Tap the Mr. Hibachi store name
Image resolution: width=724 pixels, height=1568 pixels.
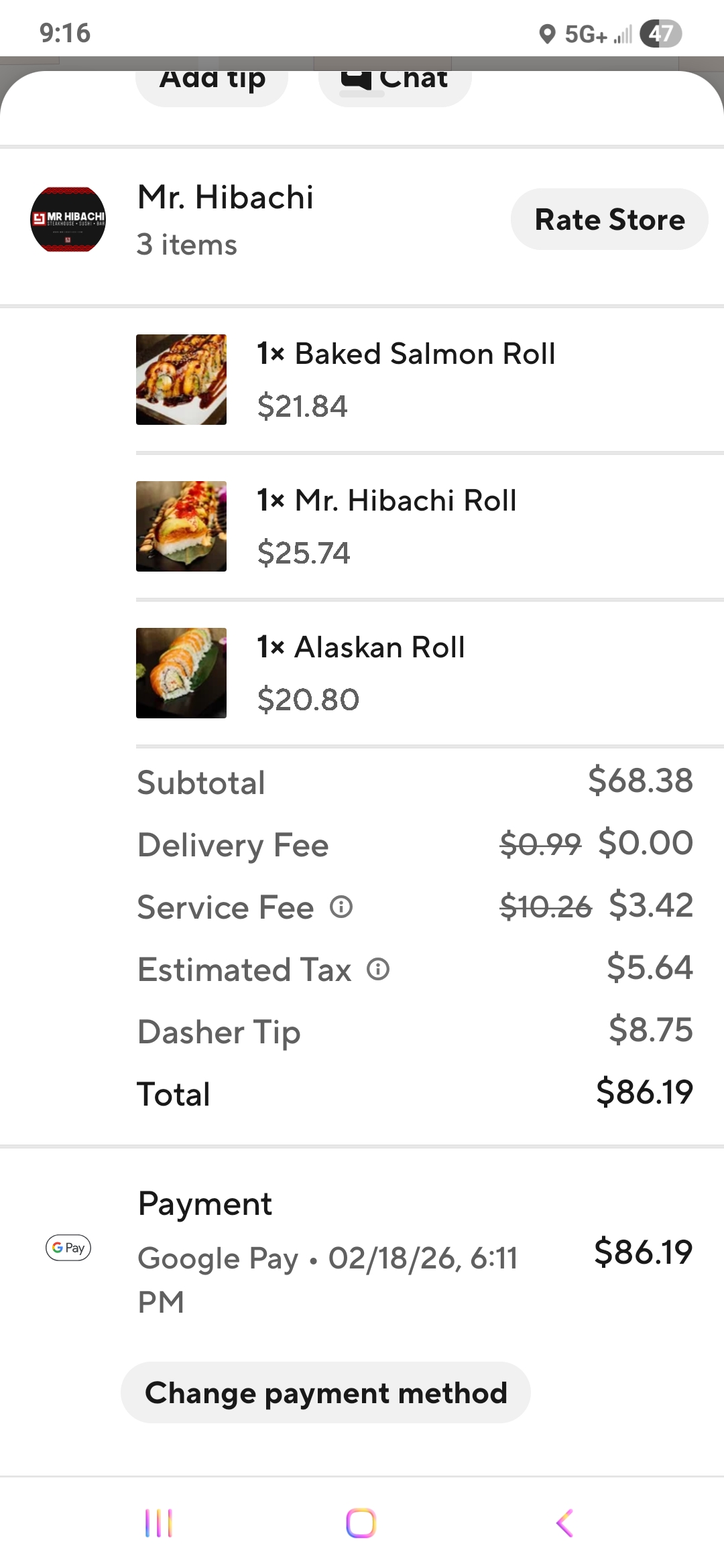click(x=225, y=198)
